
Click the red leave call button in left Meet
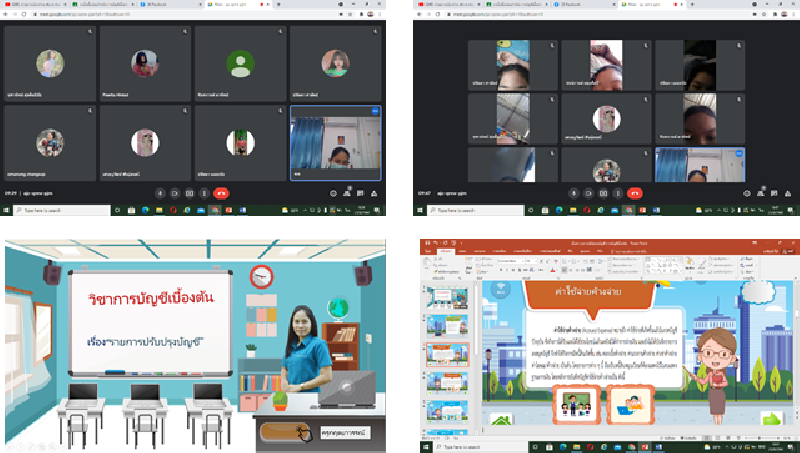tap(221, 193)
